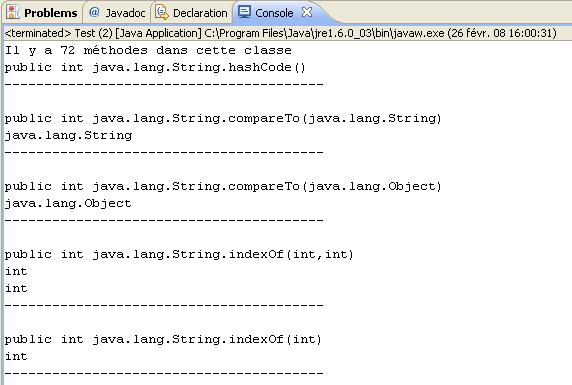
Task: Click the standalone 'java.lang.Object' parameter line
Action: [x=68, y=203]
